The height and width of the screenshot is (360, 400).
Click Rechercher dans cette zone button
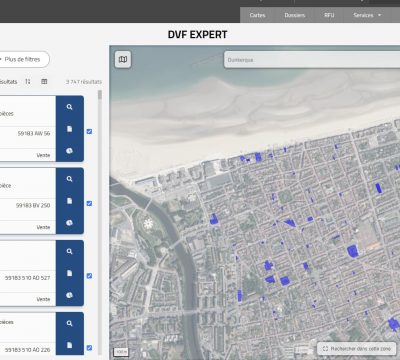[x=357, y=349]
